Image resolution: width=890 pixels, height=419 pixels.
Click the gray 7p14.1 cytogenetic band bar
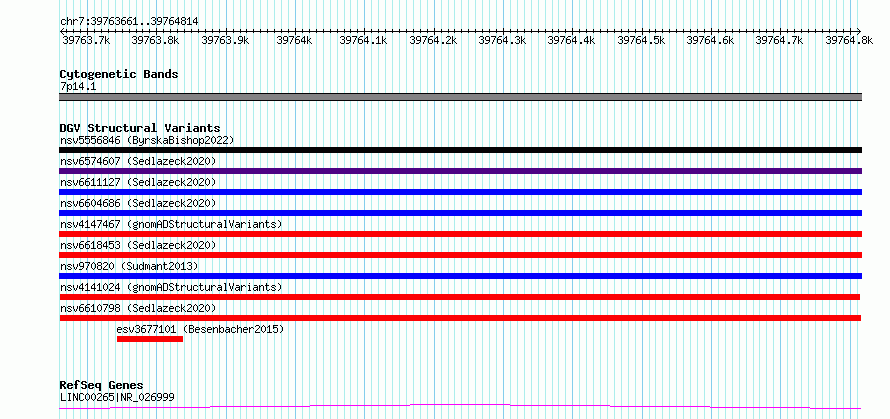460,97
